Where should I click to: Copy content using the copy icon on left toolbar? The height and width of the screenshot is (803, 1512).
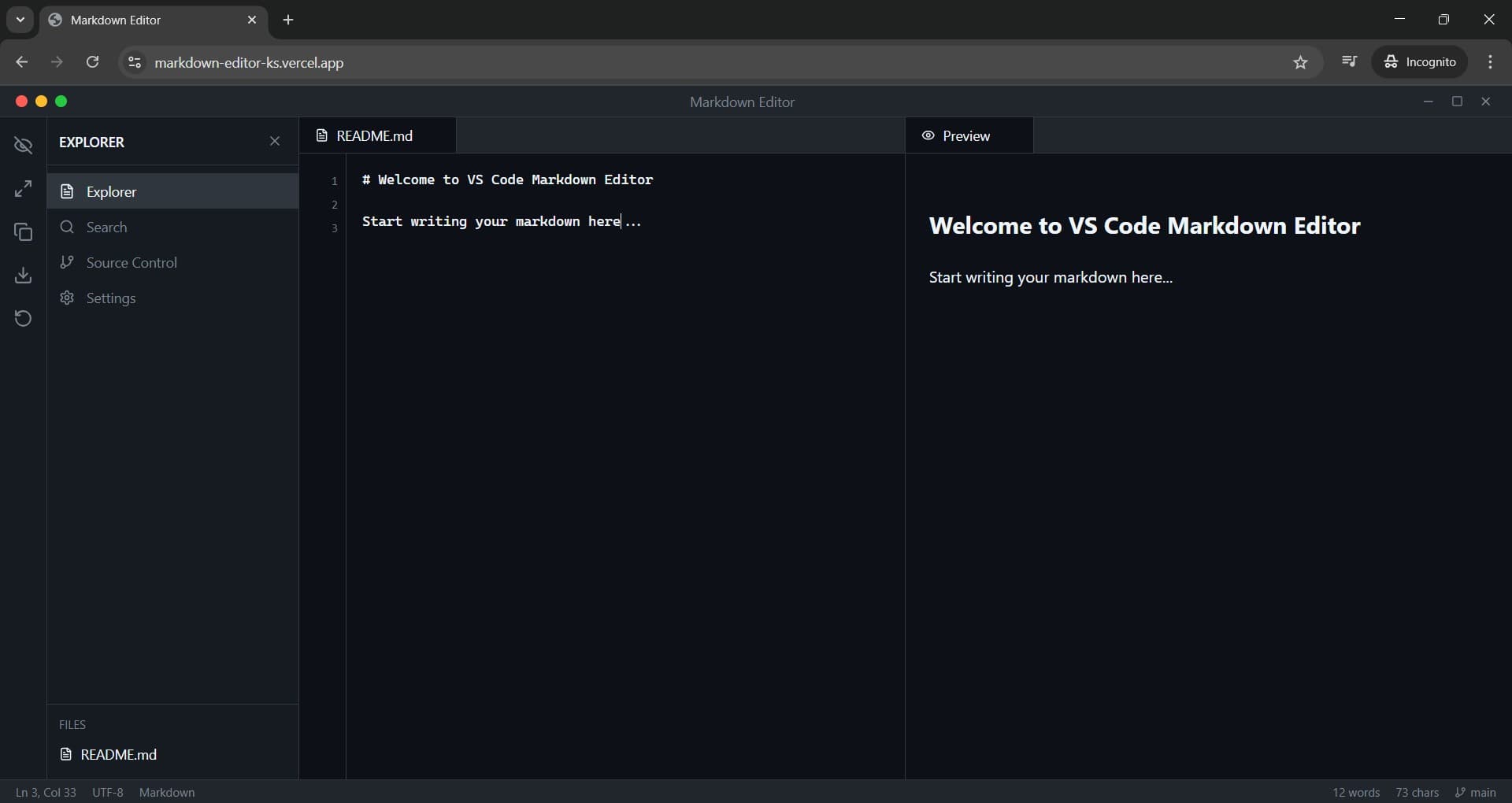(23, 231)
